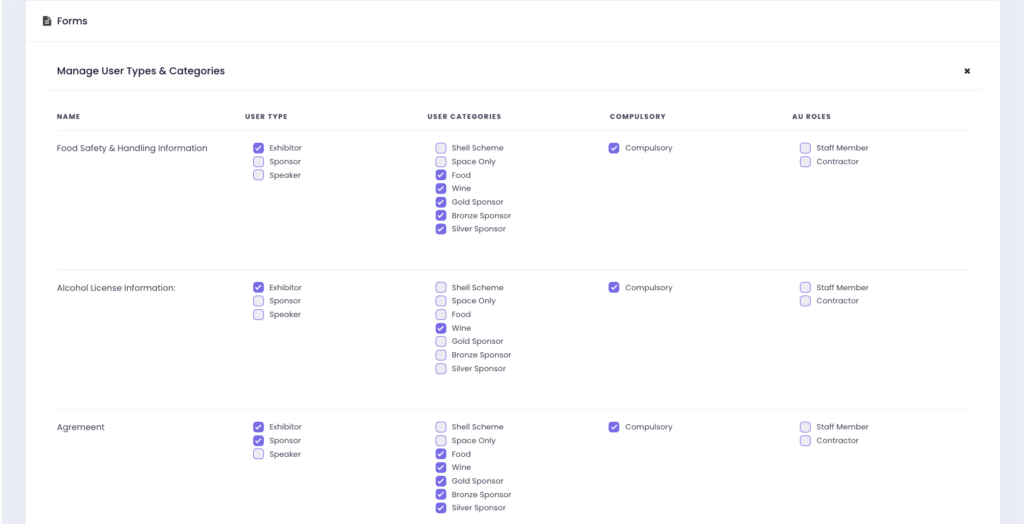Uncheck Wine category for Alcohol License Information
The width and height of the screenshot is (1024, 524).
(x=441, y=328)
